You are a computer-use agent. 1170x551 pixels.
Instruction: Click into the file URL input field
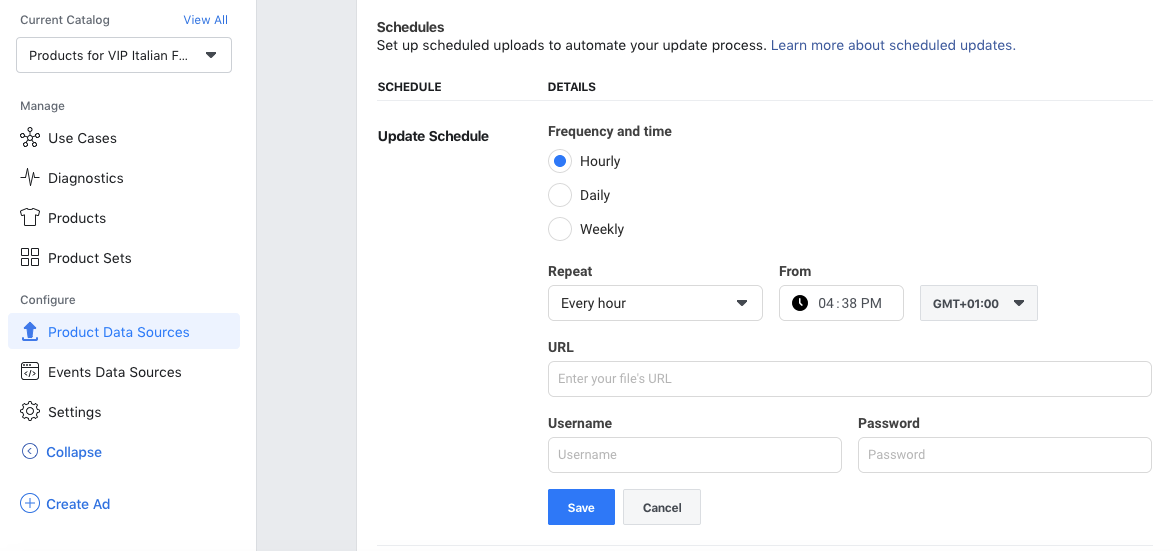click(x=850, y=379)
